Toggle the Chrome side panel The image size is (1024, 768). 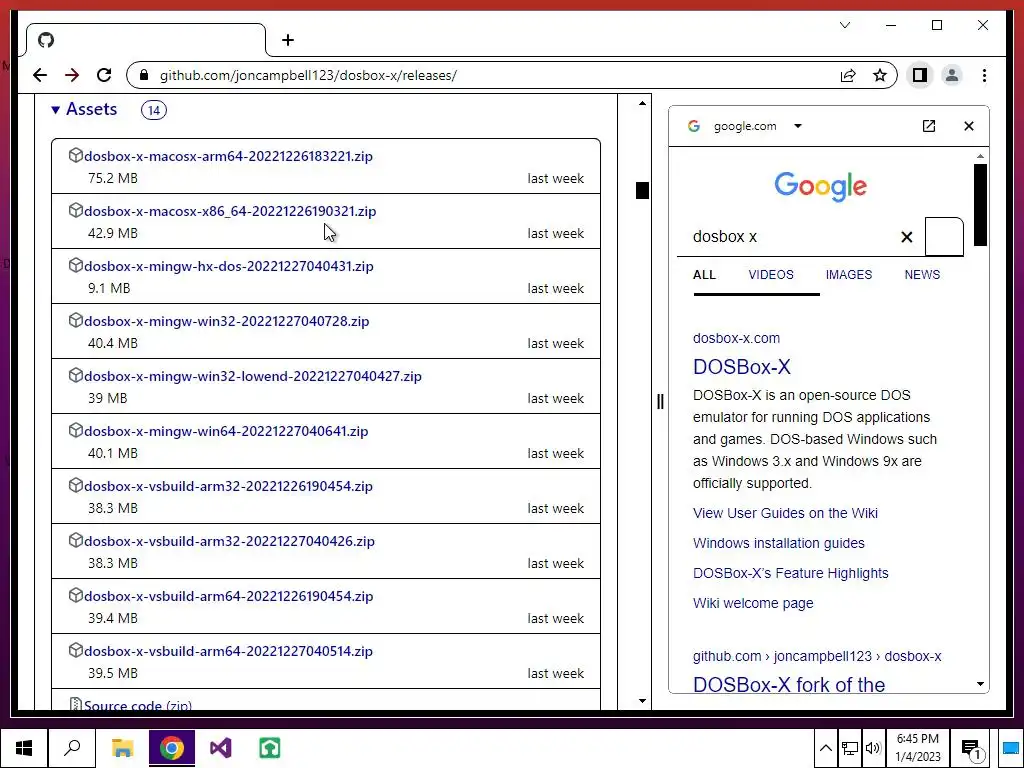tap(920, 76)
